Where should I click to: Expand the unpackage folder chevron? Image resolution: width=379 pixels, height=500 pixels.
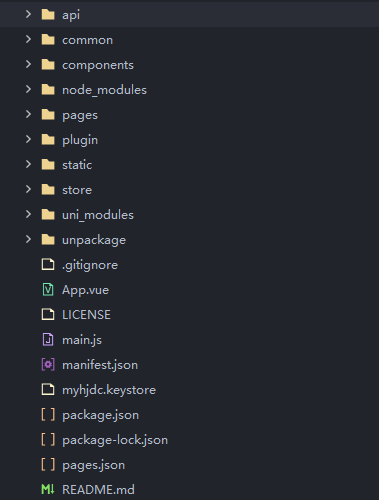(x=28, y=239)
